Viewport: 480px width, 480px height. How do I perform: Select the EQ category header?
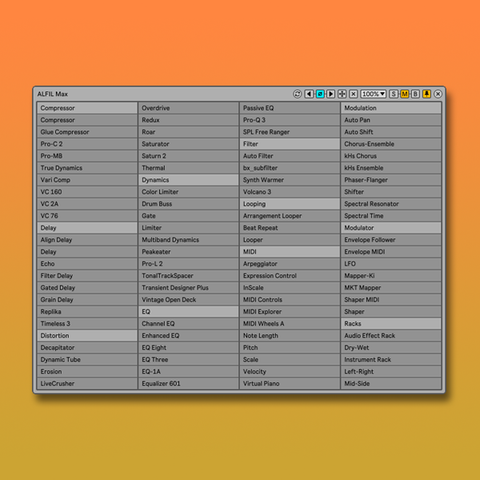(x=189, y=312)
